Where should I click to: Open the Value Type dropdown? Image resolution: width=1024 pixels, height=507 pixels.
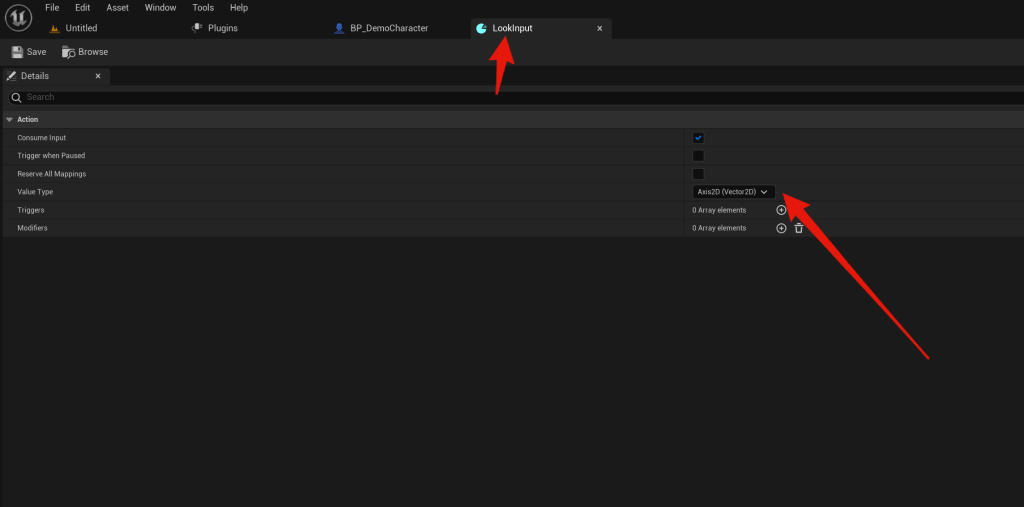(732, 192)
